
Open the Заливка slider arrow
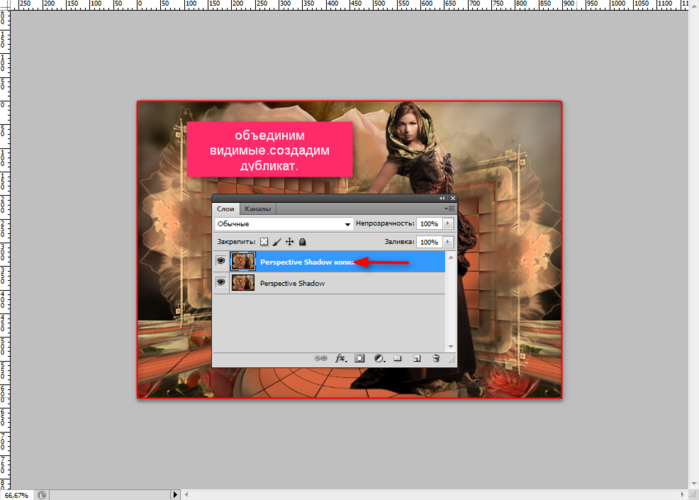[x=448, y=242]
